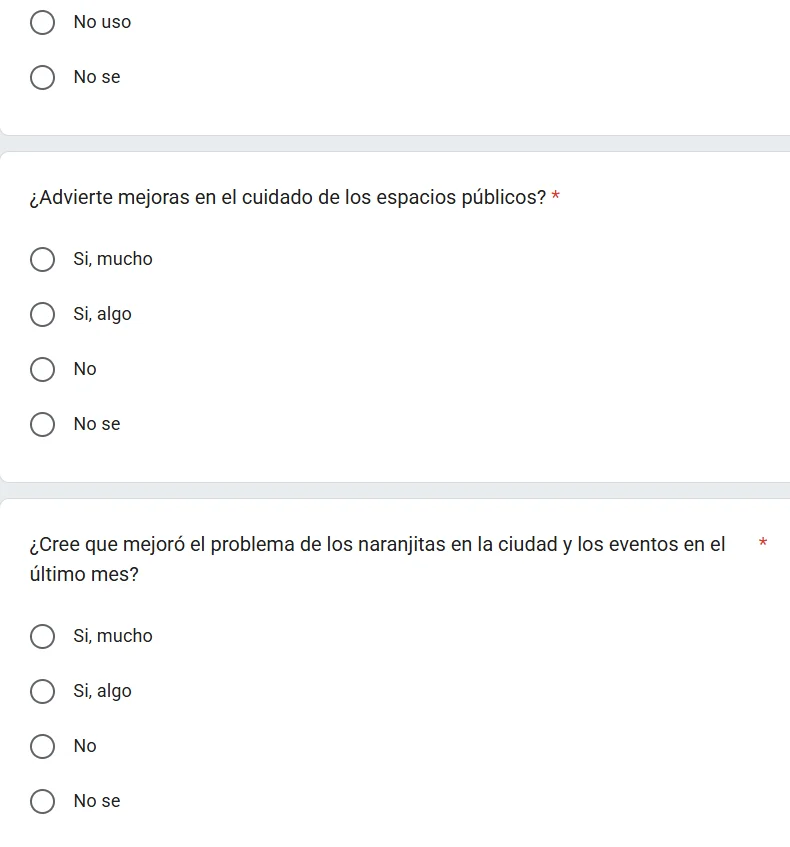Click 'No' label text under espacios públicos

tap(85, 369)
